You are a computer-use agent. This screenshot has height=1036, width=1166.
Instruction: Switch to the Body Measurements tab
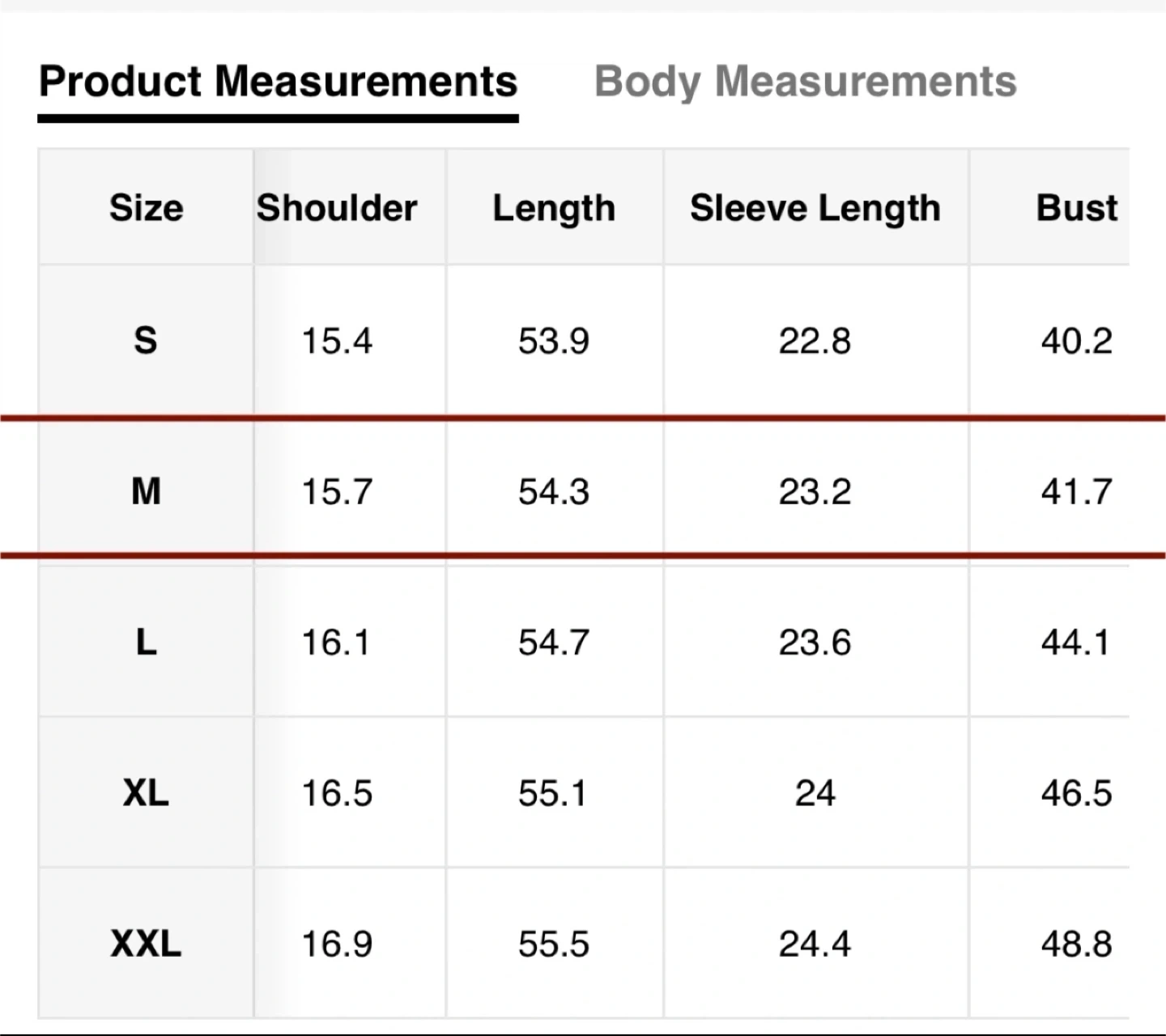point(805,82)
